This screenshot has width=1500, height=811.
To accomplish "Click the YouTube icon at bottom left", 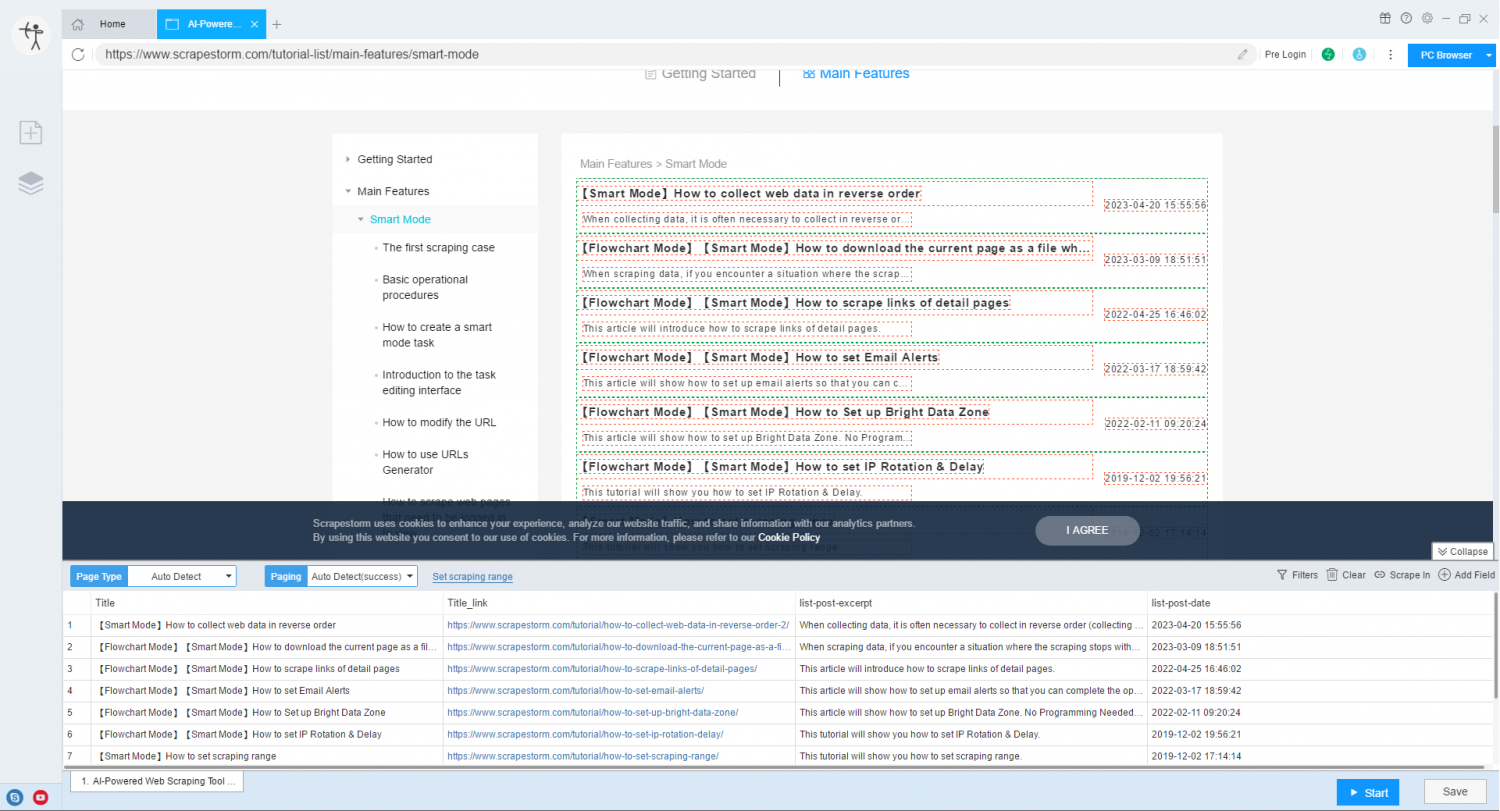I will pyautogui.click(x=40, y=797).
